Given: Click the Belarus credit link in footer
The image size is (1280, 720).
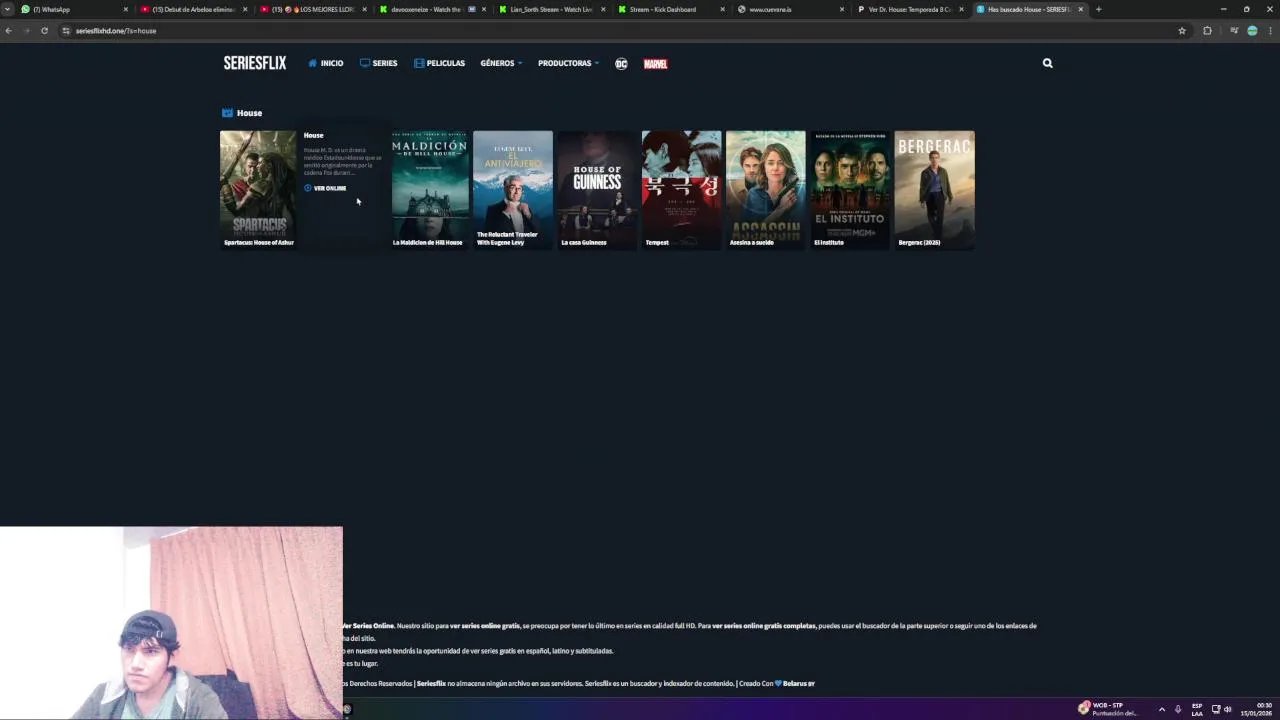Looking at the screenshot, I should point(798,683).
